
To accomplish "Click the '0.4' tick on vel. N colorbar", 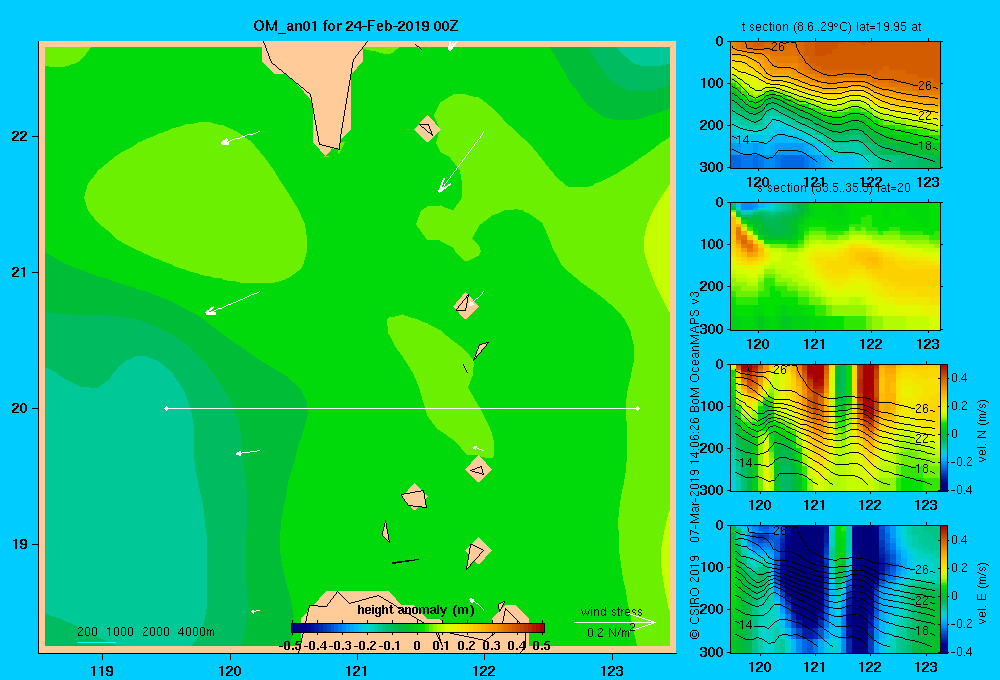I will click(x=959, y=378).
